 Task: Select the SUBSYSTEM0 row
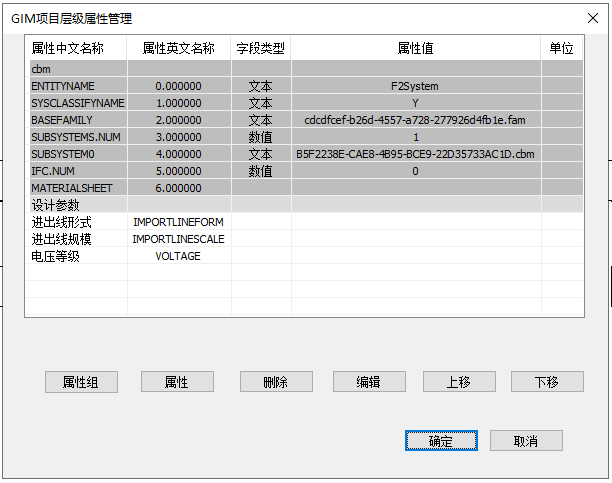(x=306, y=154)
